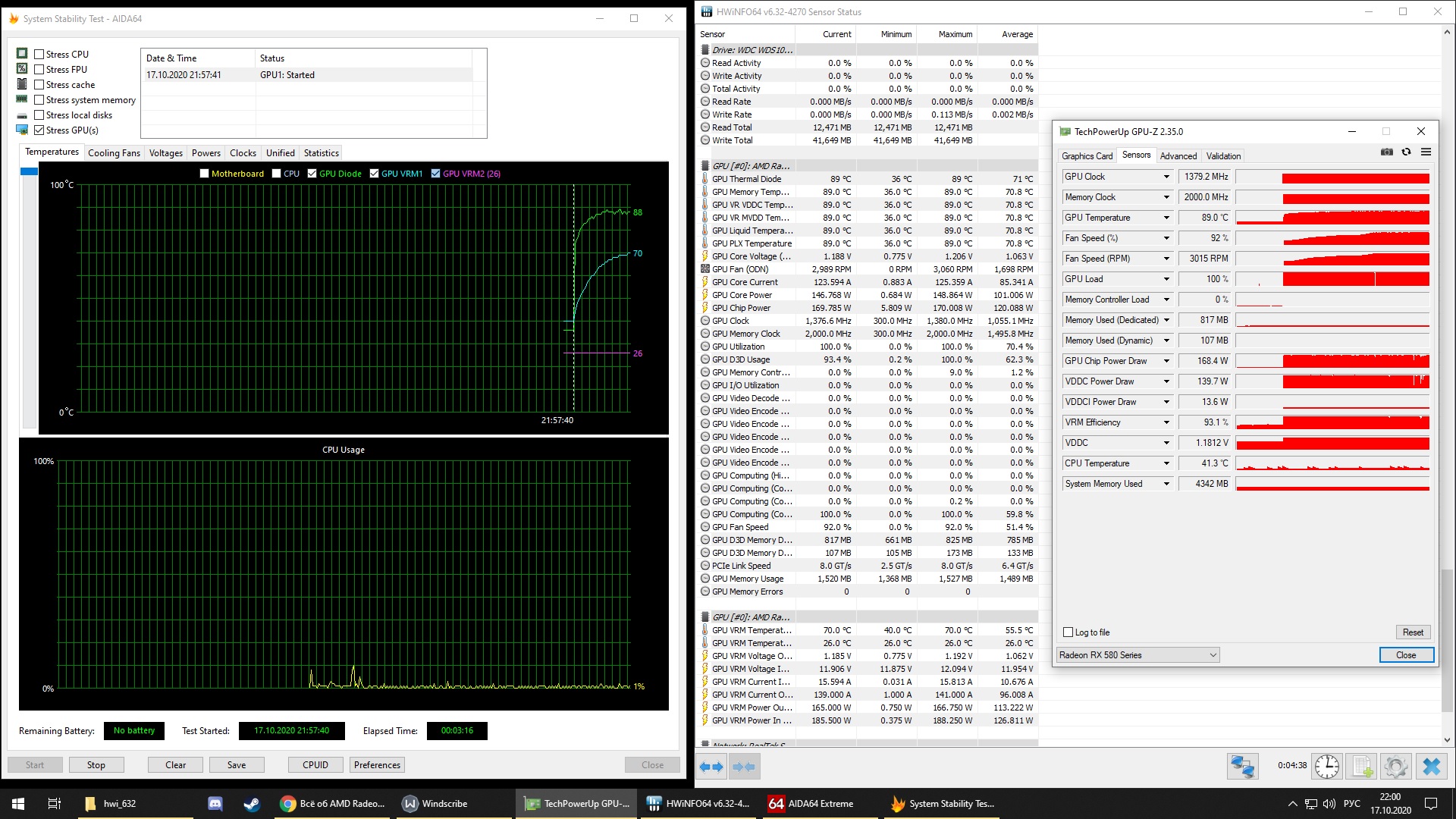1456x819 pixels.
Task: Click the HWiNFO blue X close icon
Action: click(x=1432, y=767)
